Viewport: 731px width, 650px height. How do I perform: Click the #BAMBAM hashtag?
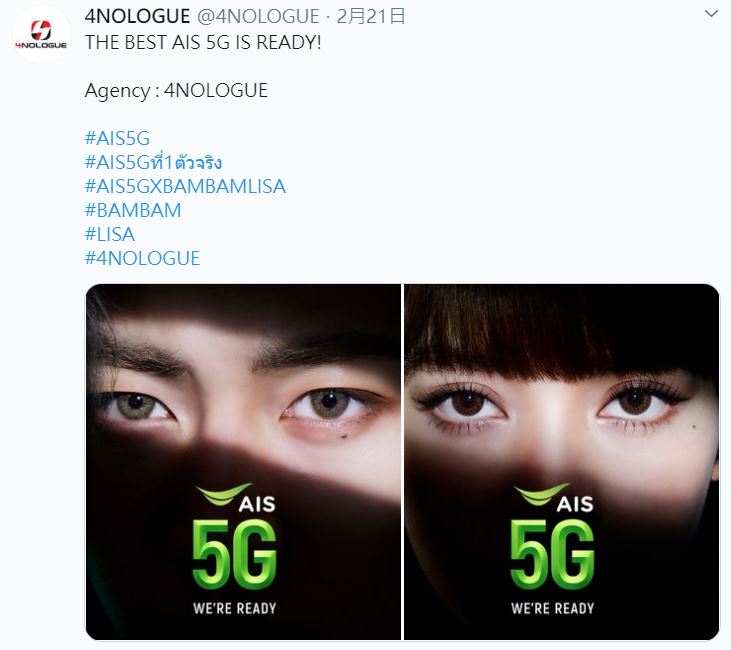[133, 210]
